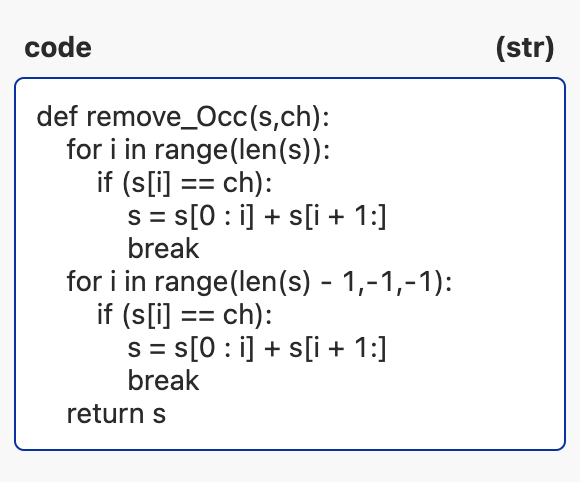Click the second "s = s[0 : i] + s[i + 1:]" line

(257, 348)
